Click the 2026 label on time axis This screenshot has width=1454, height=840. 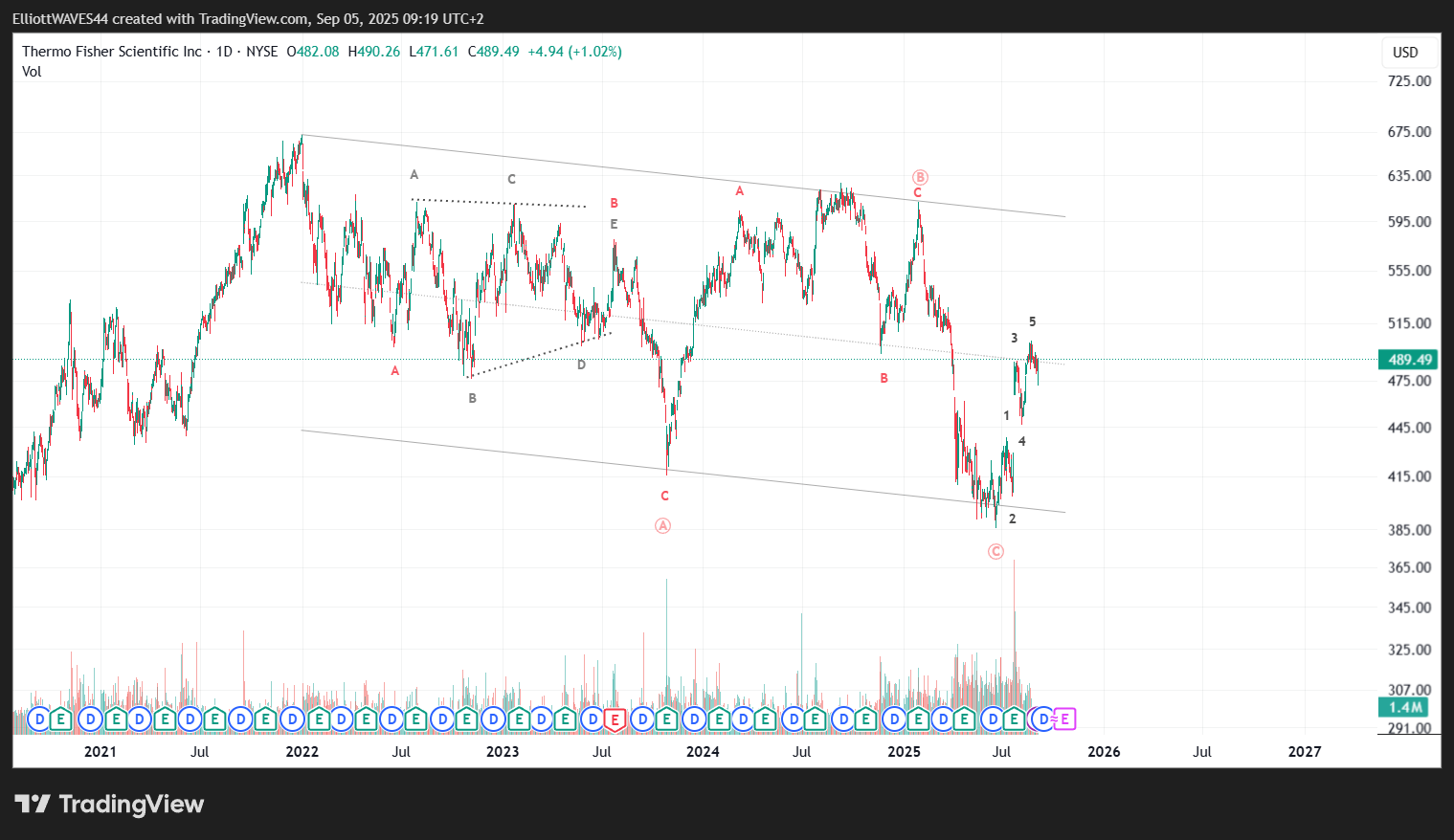pyautogui.click(x=1103, y=752)
